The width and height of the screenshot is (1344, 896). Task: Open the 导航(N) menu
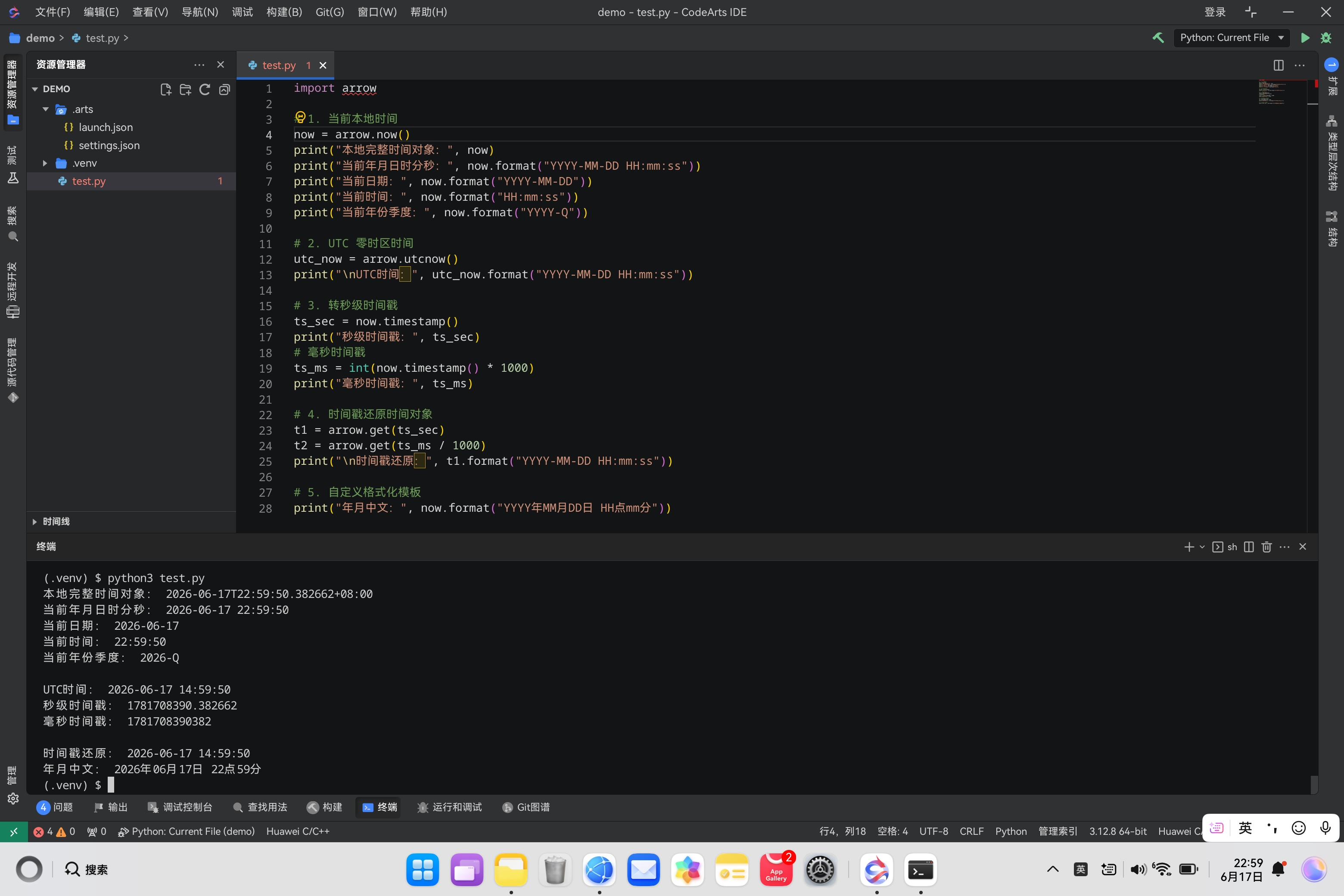tap(199, 12)
